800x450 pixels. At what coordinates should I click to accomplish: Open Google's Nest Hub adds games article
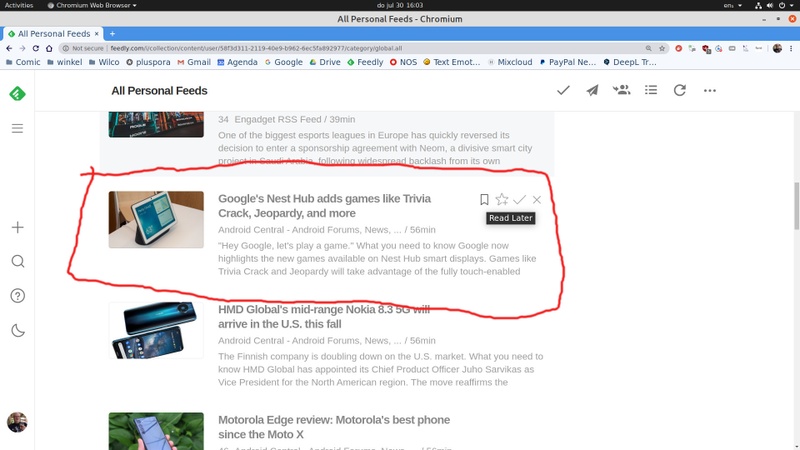324,206
